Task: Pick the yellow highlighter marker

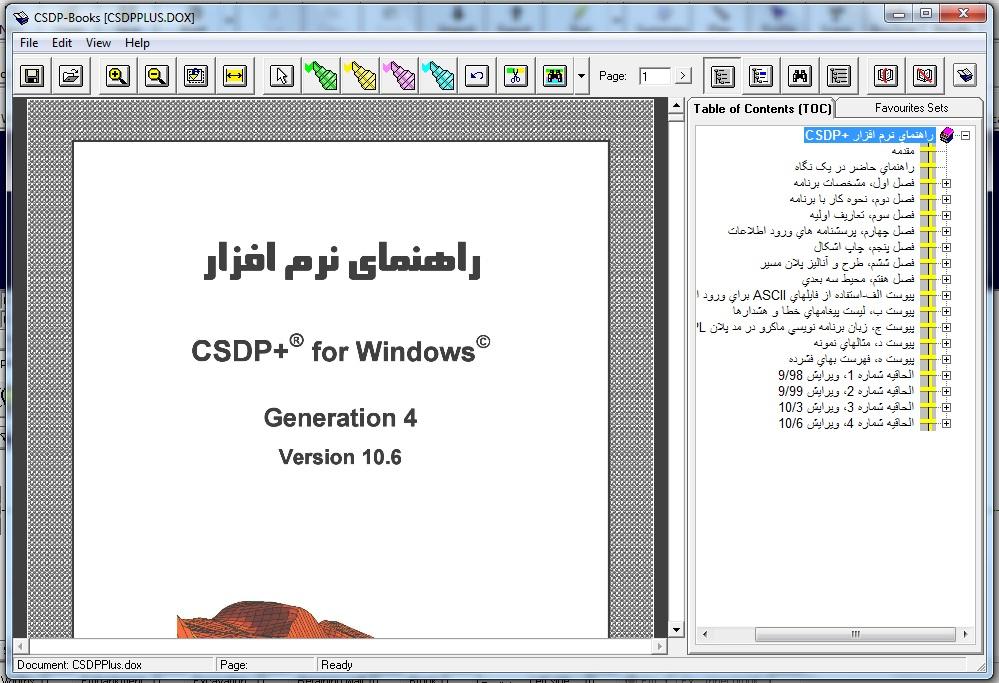Action: coord(360,76)
